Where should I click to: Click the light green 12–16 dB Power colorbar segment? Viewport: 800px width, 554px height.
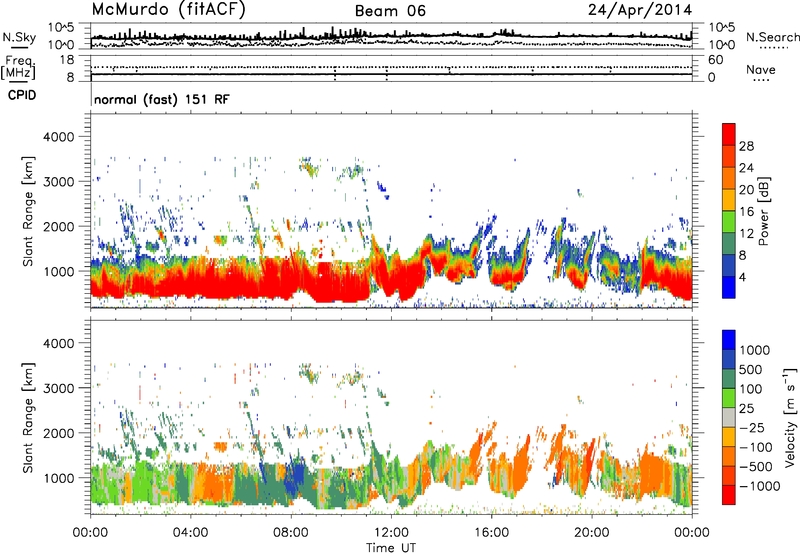729,221
